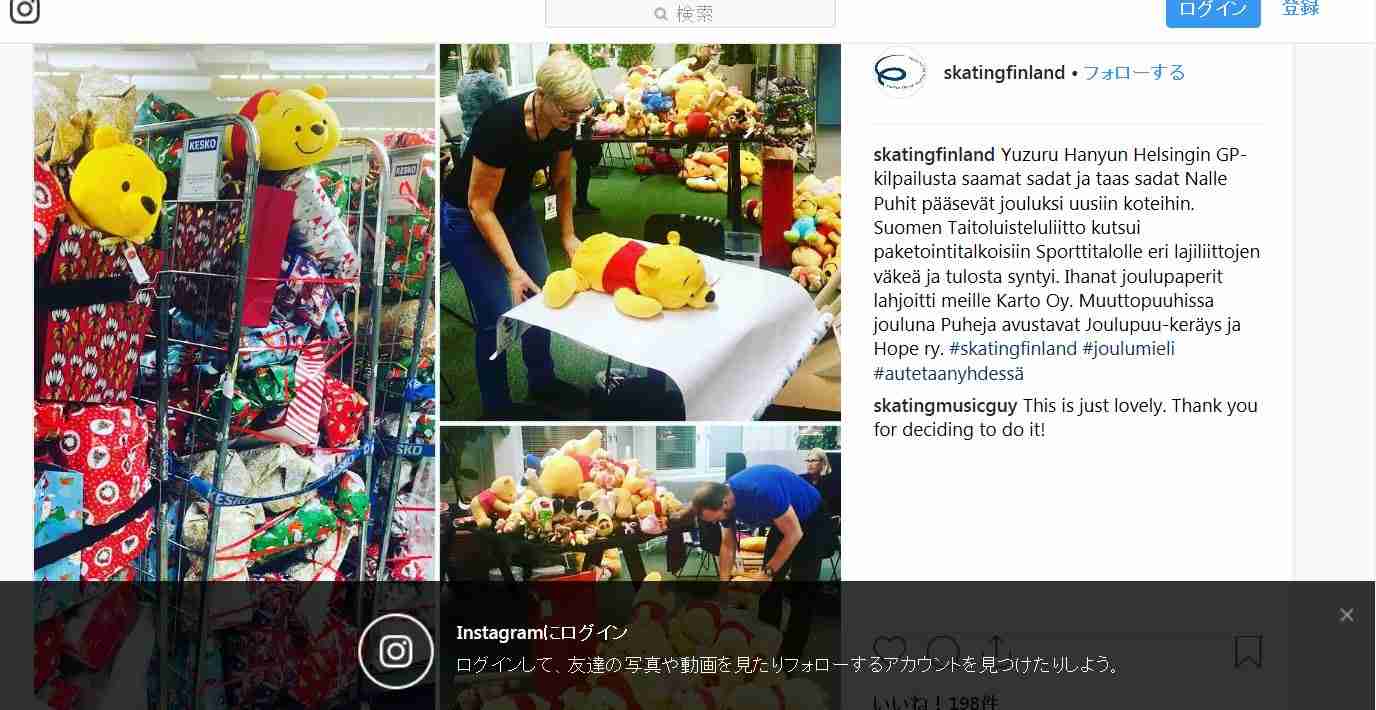Click the Instagramにログイン banner heading

tap(542, 633)
